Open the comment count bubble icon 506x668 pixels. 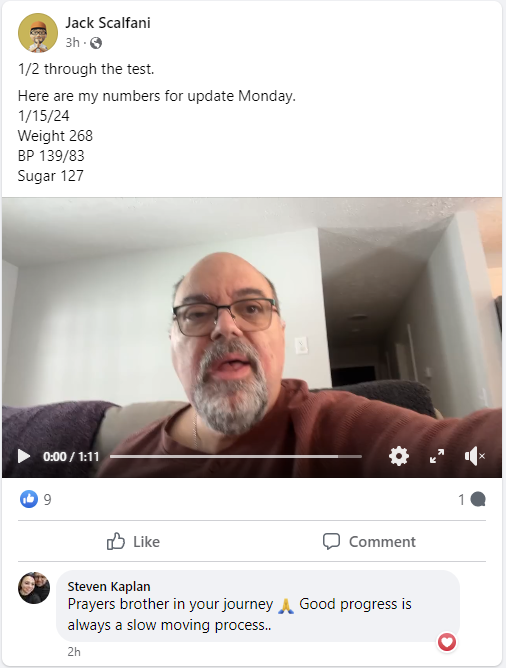(478, 499)
